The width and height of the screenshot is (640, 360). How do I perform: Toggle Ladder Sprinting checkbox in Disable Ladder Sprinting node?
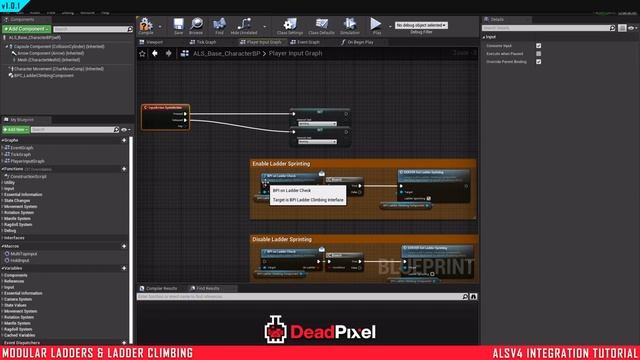[x=432, y=274]
